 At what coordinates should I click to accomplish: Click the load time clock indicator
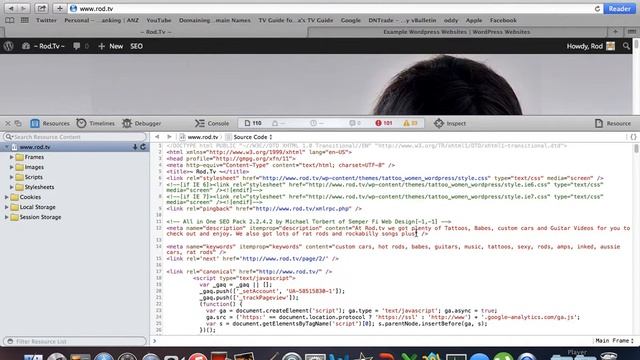pyautogui.click(x=317, y=123)
